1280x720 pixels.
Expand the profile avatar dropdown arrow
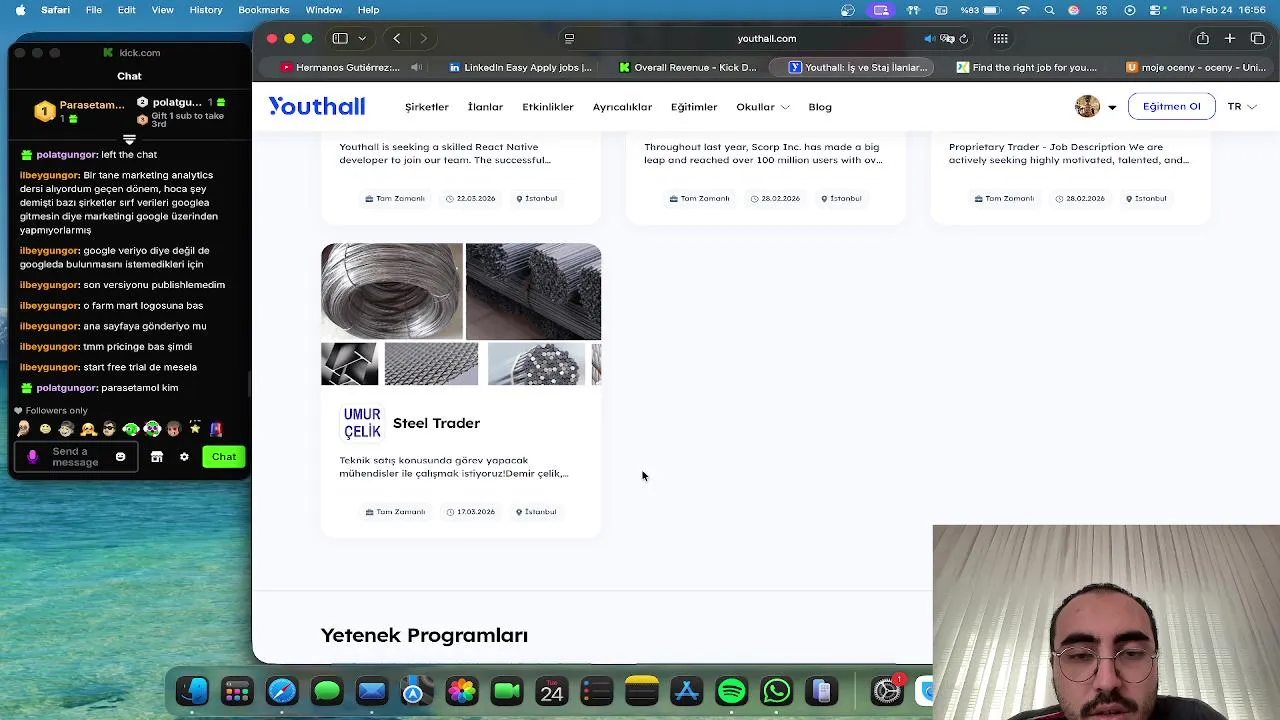[1112, 107]
